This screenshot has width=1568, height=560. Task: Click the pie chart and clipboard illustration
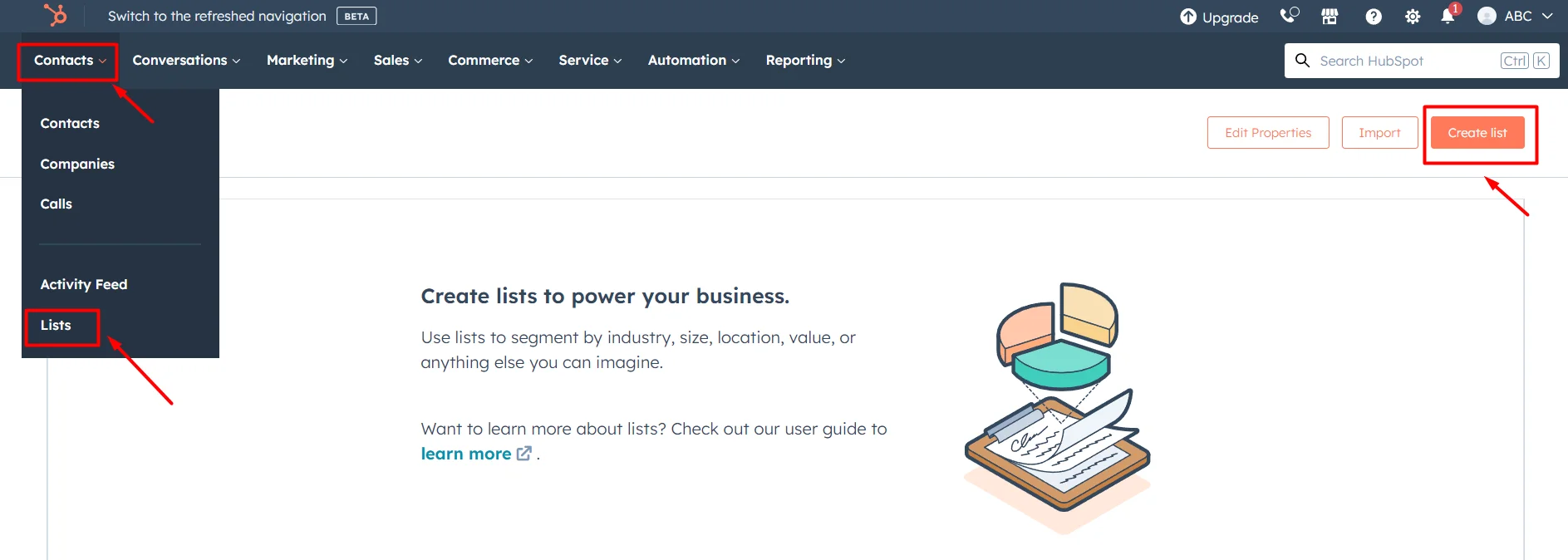coord(1058,407)
